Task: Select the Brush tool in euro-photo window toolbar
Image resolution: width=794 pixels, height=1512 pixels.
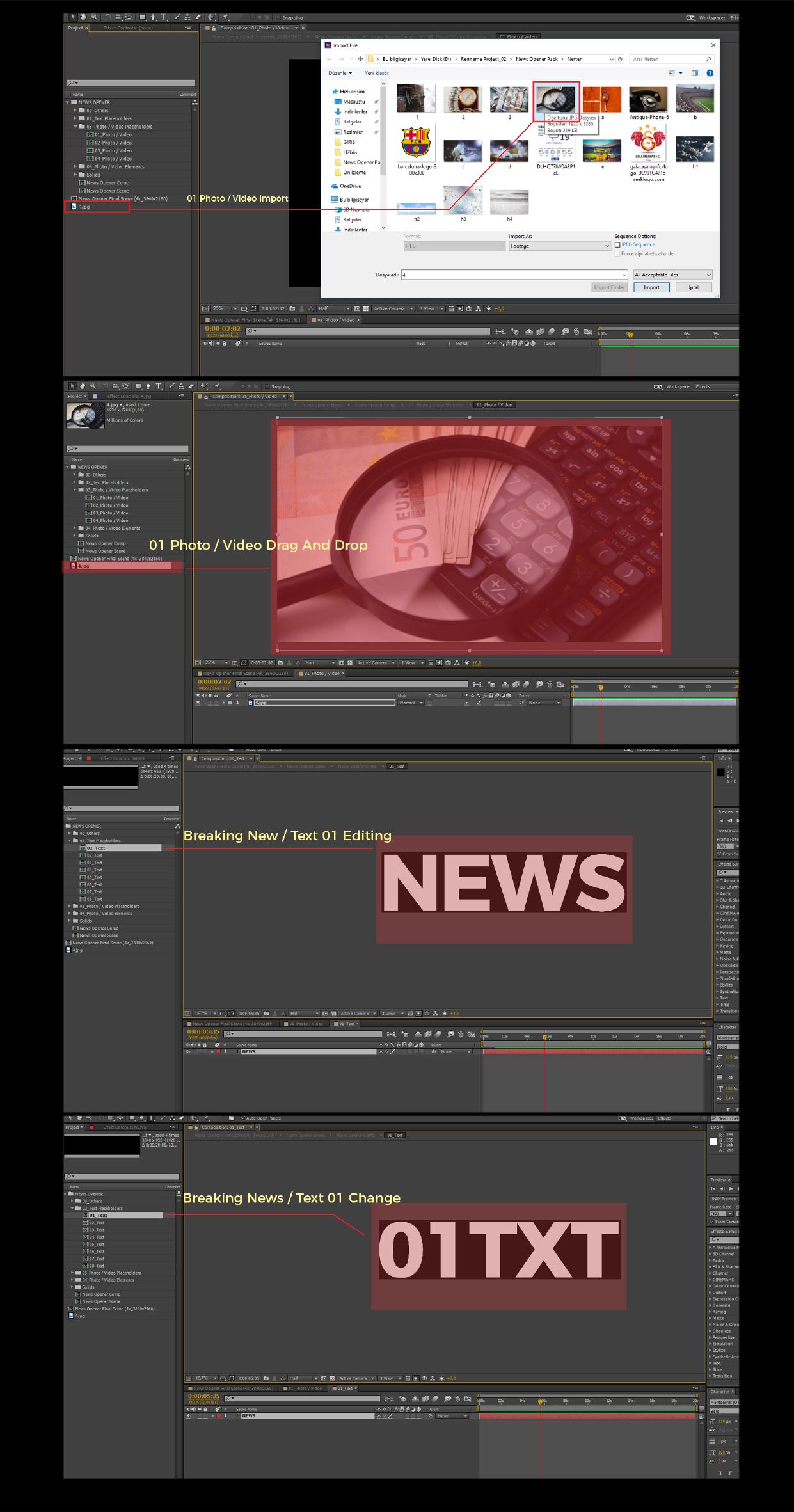Action: [x=172, y=386]
